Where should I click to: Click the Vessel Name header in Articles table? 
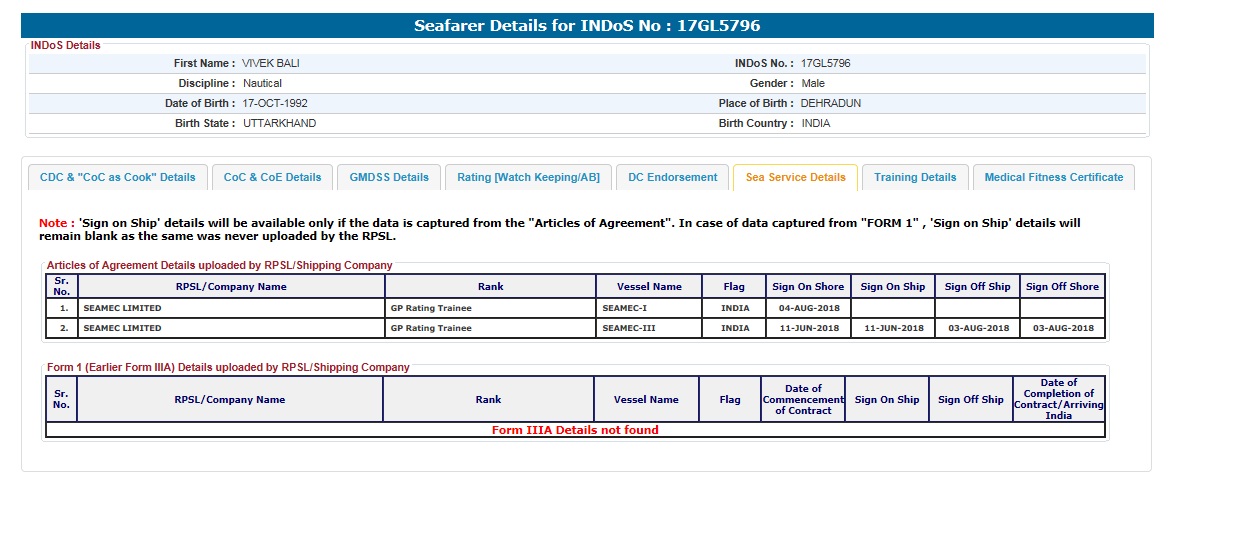(x=649, y=287)
